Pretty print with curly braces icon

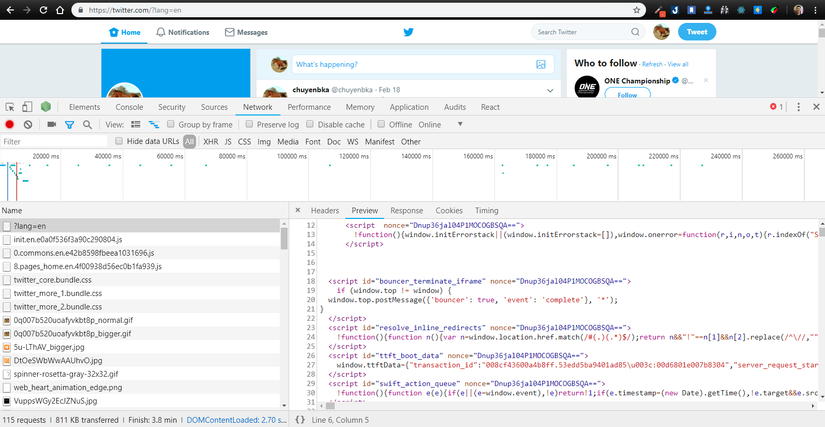299,420
